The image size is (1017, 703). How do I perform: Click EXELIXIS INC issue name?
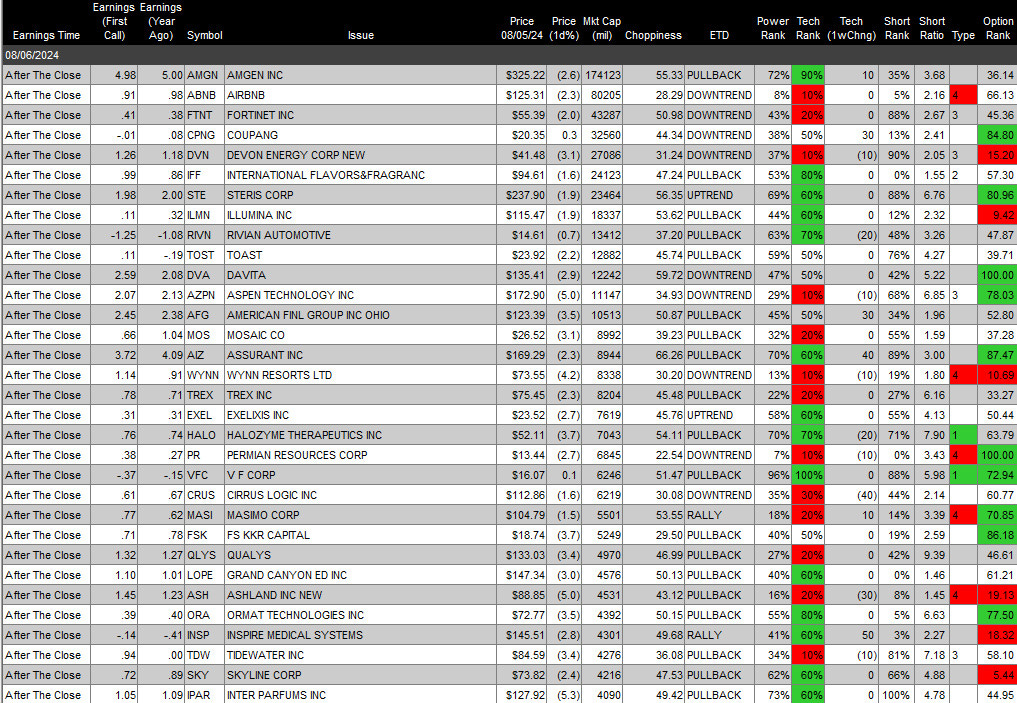click(257, 415)
